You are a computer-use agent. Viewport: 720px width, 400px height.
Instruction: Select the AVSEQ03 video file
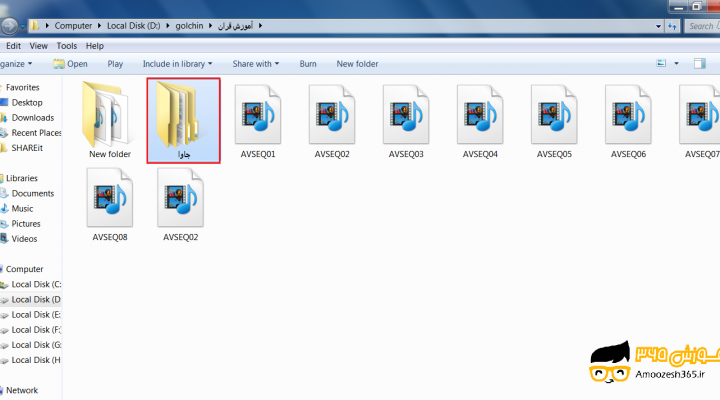tap(406, 121)
